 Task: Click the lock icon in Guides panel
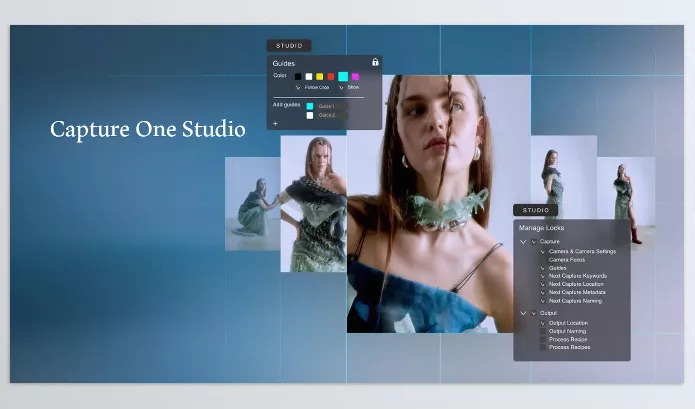click(375, 62)
